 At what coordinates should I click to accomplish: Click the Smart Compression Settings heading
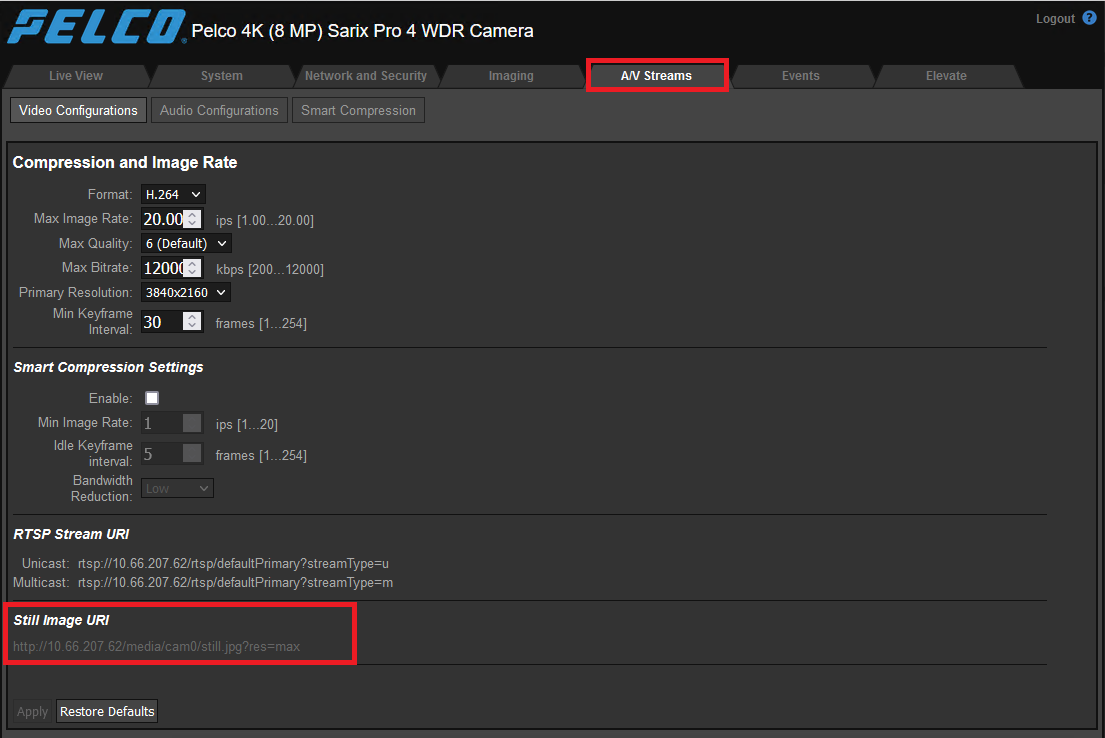[109, 367]
